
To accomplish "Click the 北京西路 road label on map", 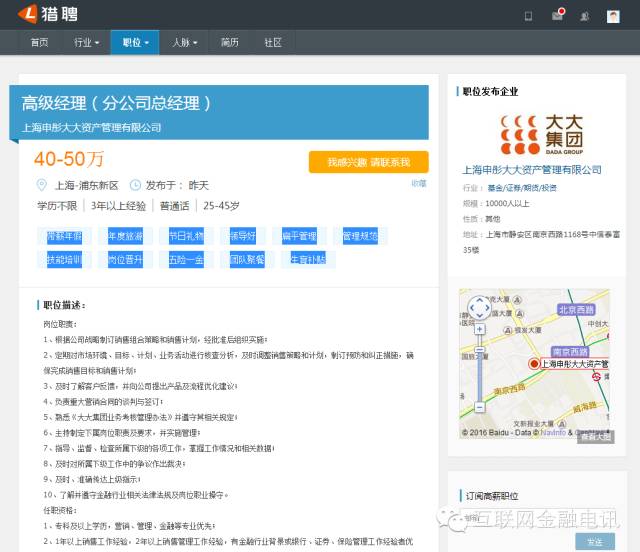I will (576, 310).
